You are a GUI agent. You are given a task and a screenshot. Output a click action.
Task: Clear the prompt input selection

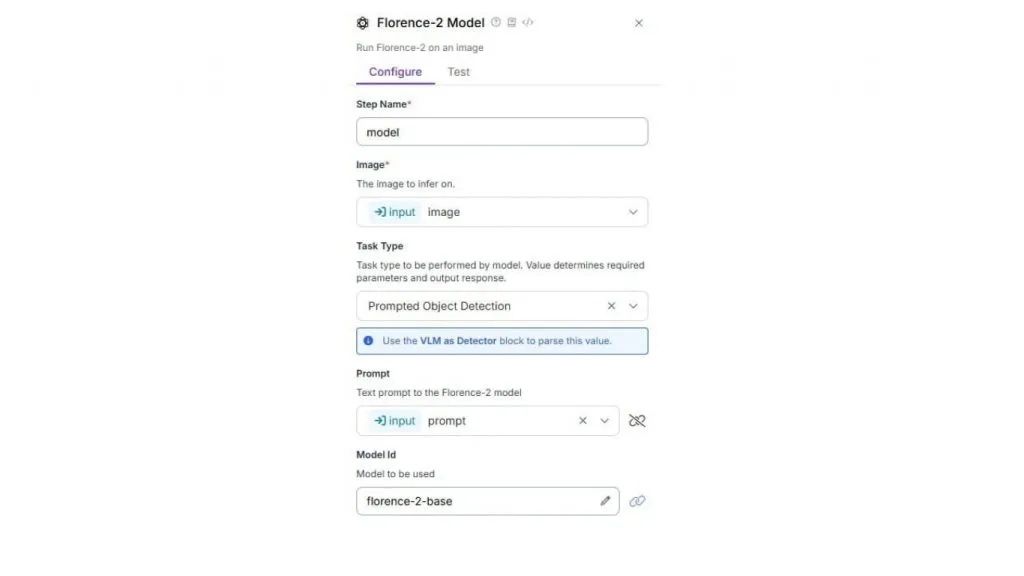[x=583, y=421]
